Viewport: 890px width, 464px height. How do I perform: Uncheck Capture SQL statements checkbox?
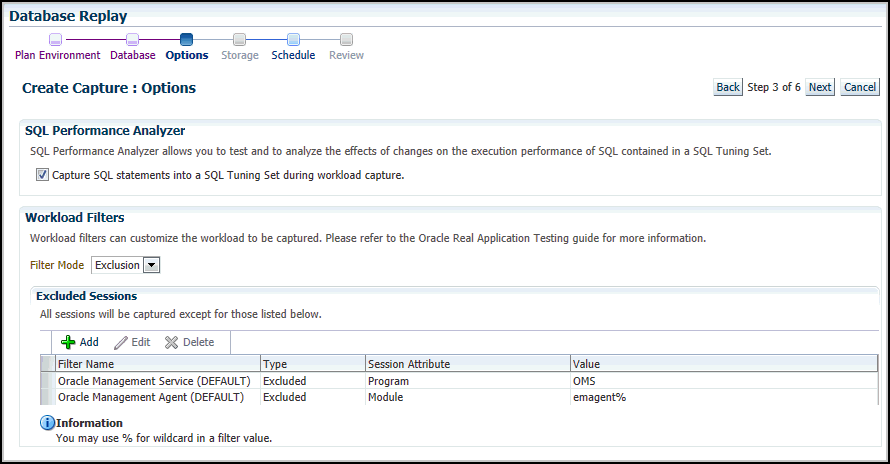(42, 175)
